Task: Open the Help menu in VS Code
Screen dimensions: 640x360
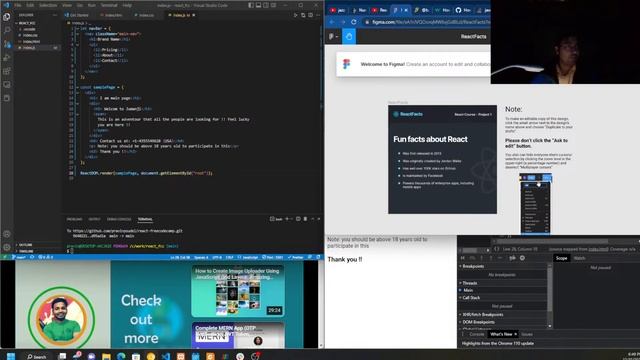Action: point(127,5)
